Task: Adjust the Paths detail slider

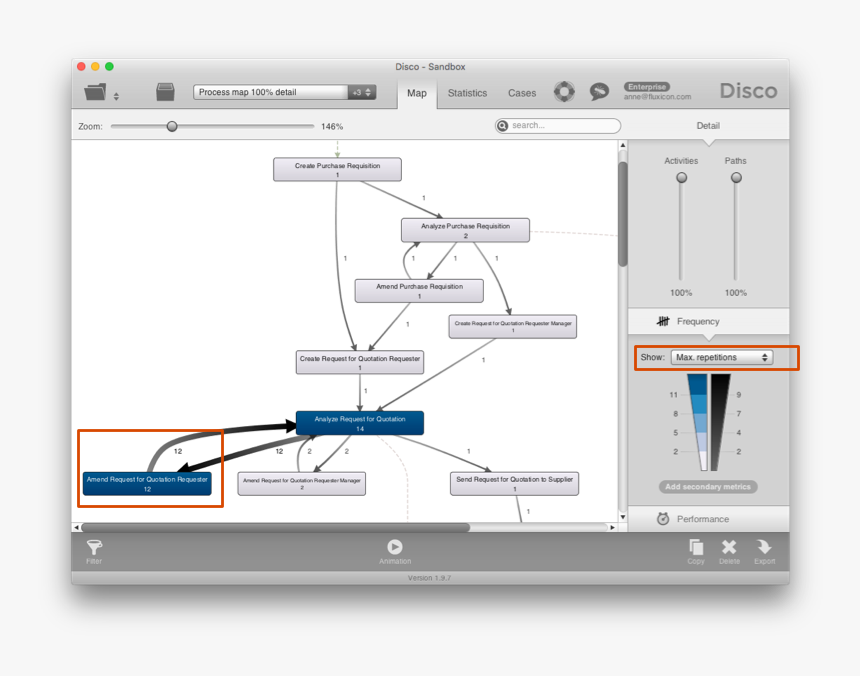Action: (736, 177)
